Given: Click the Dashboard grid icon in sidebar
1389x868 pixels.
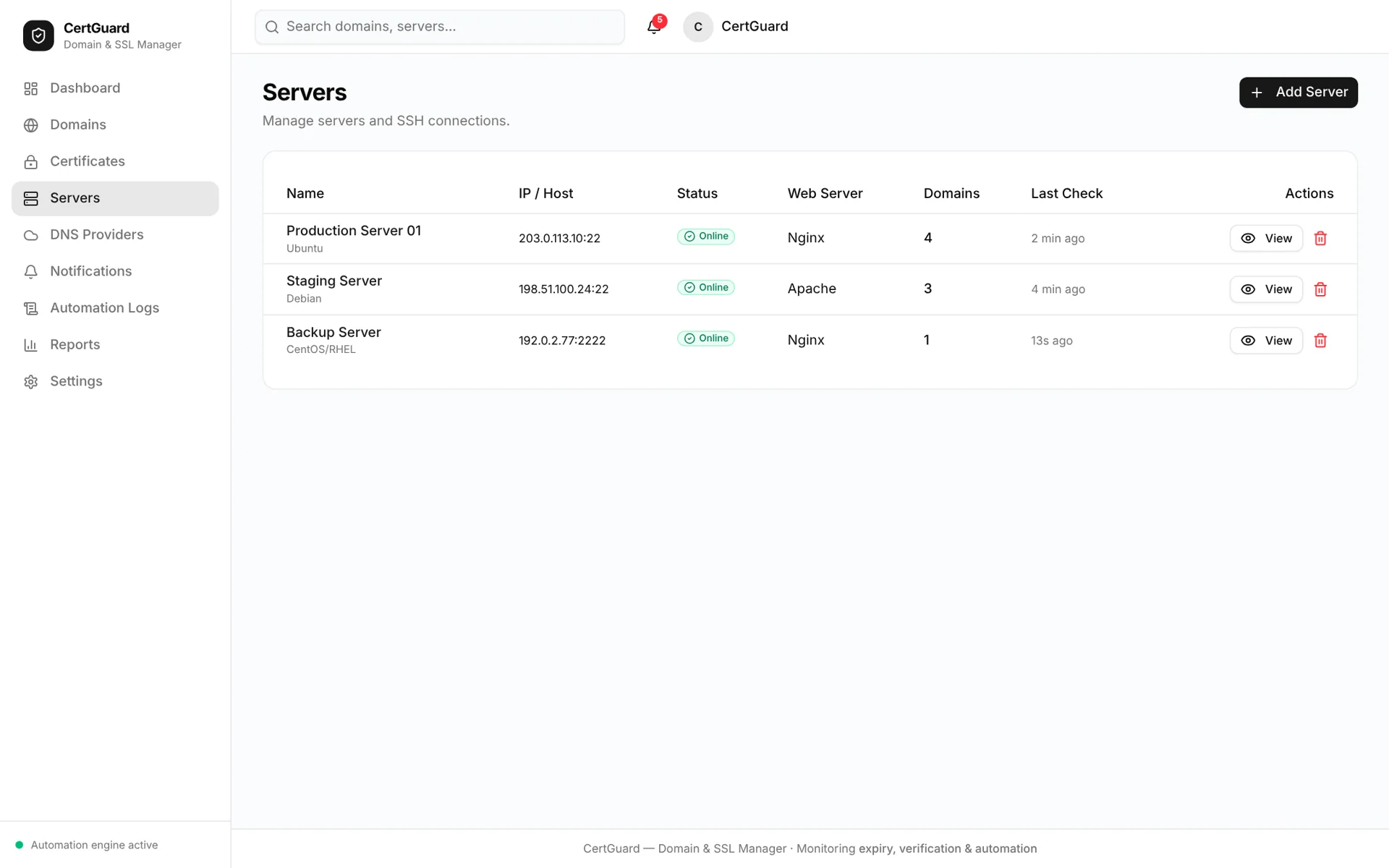Looking at the screenshot, I should pos(30,88).
